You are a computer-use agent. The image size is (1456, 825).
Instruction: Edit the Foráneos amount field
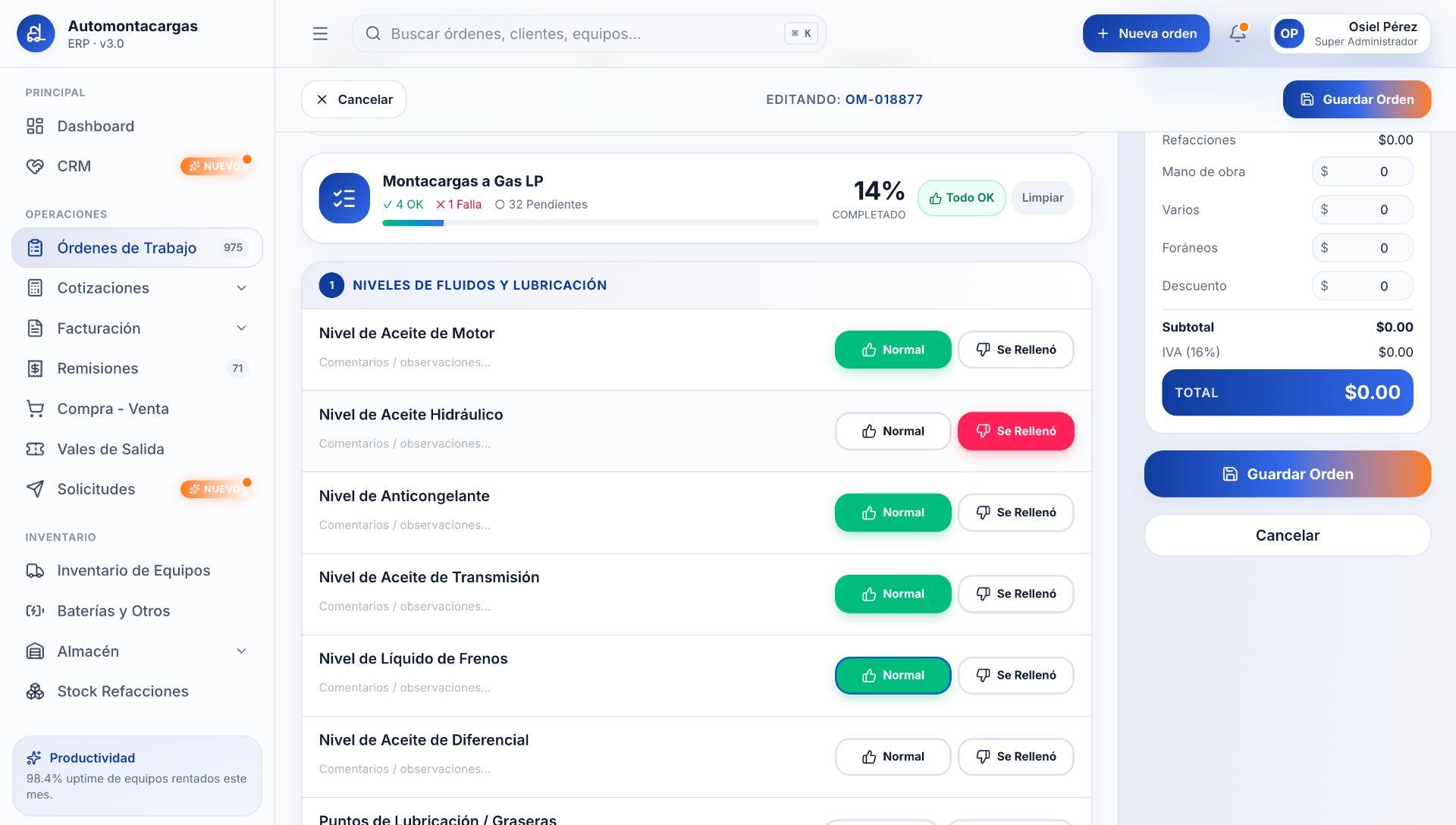[1363, 248]
